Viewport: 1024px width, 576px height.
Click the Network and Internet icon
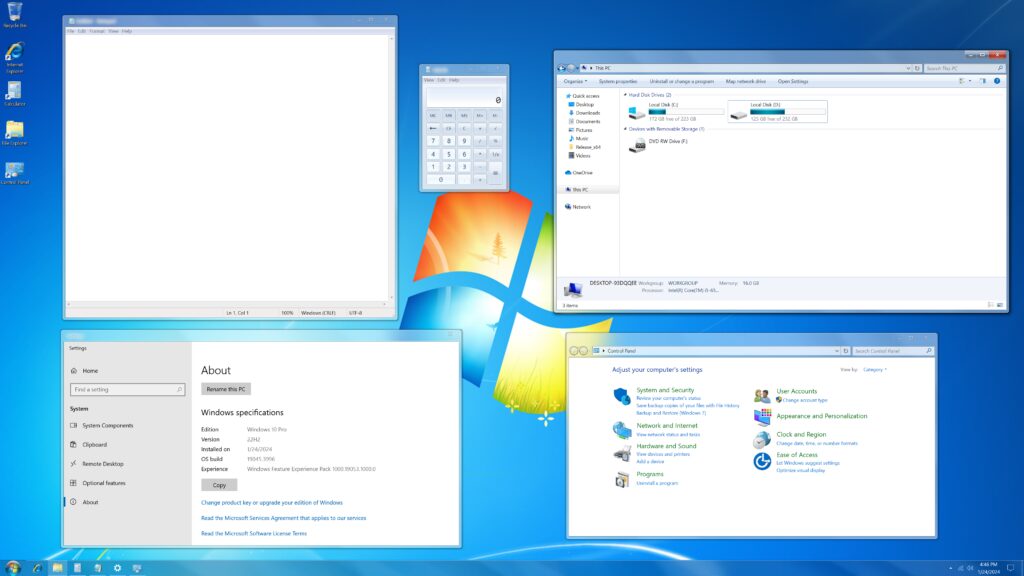click(x=622, y=429)
